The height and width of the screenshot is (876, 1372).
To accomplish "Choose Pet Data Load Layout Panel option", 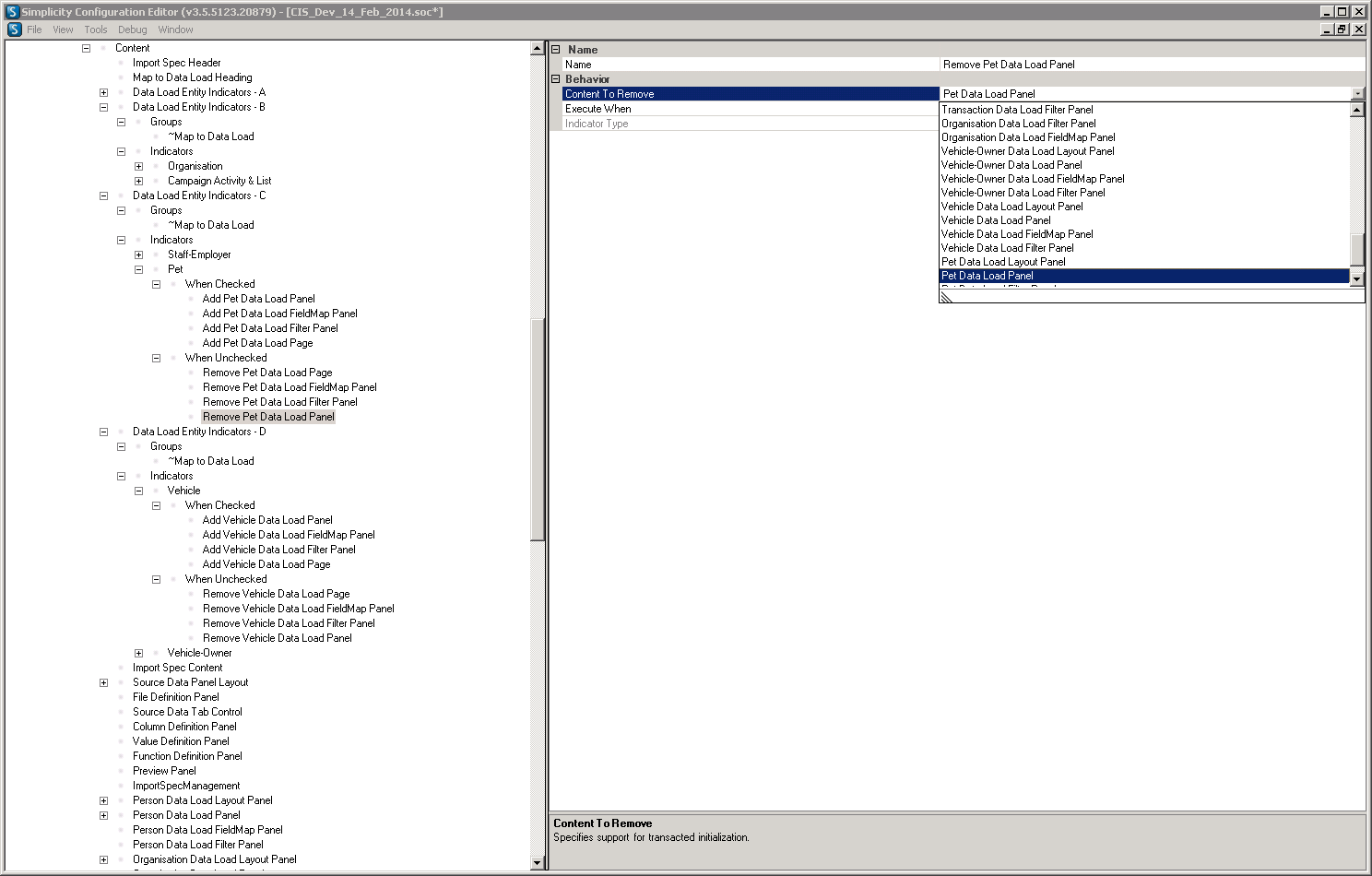I will click(x=1144, y=262).
